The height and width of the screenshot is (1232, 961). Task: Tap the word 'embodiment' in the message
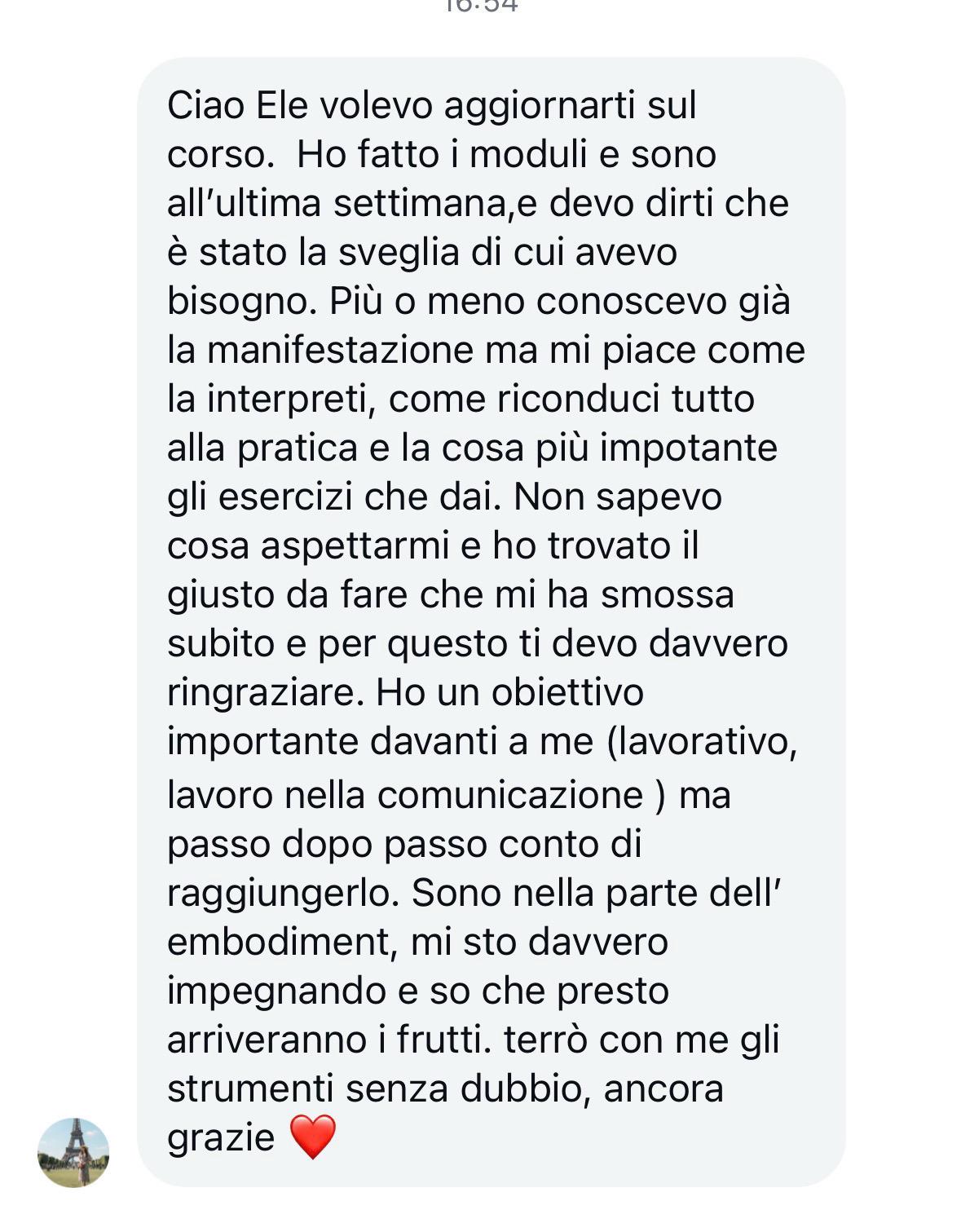coord(276,942)
